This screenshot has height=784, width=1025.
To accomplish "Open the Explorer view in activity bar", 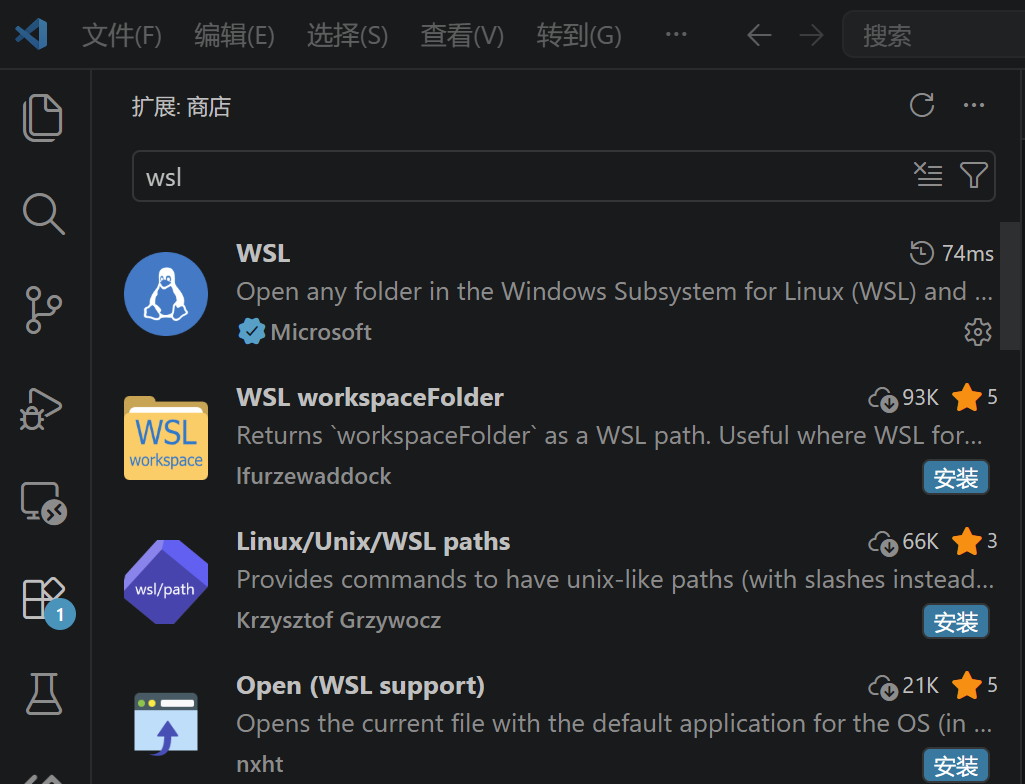I will [43, 118].
